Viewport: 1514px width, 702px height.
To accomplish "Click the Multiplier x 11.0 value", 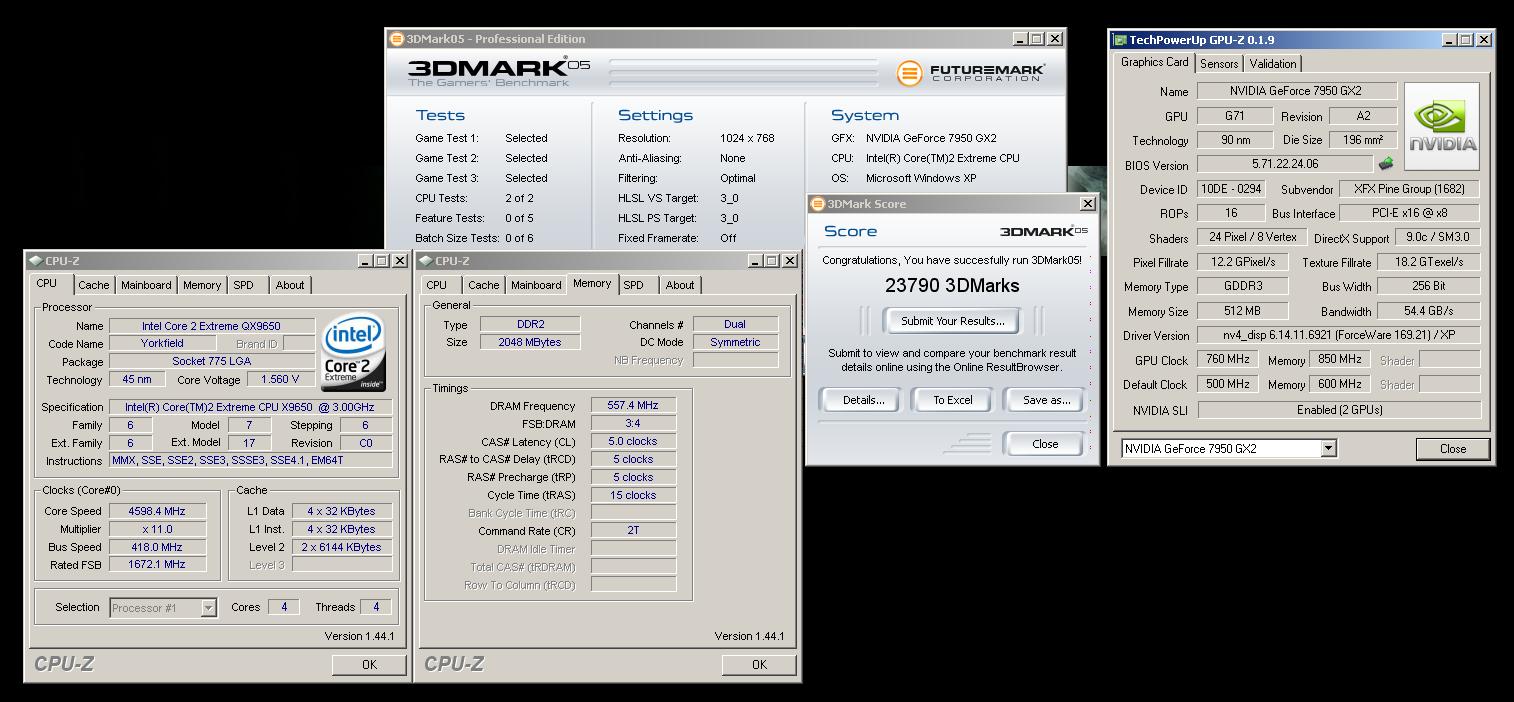I will pos(158,529).
